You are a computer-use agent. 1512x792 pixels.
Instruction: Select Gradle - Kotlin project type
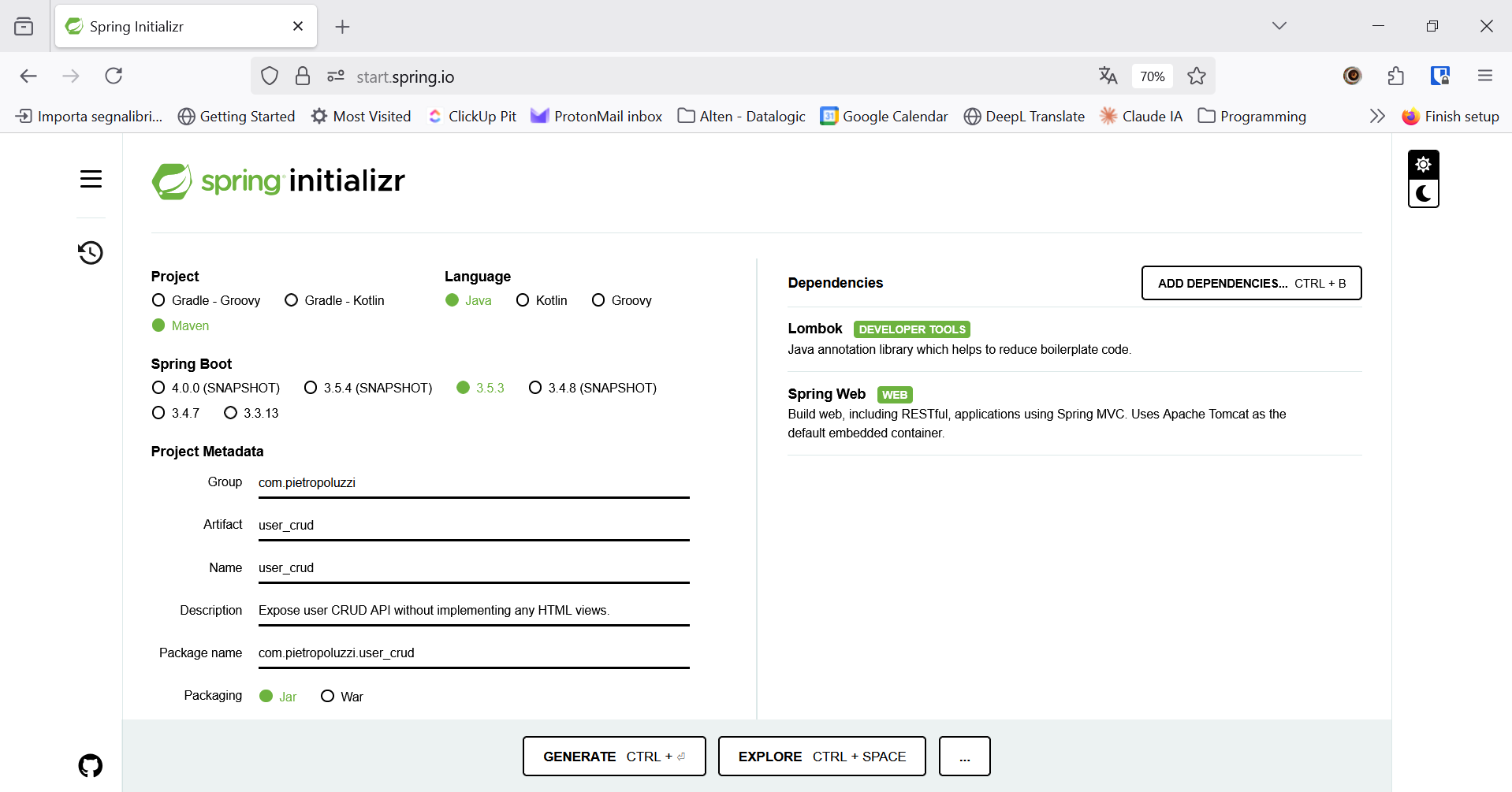[x=291, y=300]
